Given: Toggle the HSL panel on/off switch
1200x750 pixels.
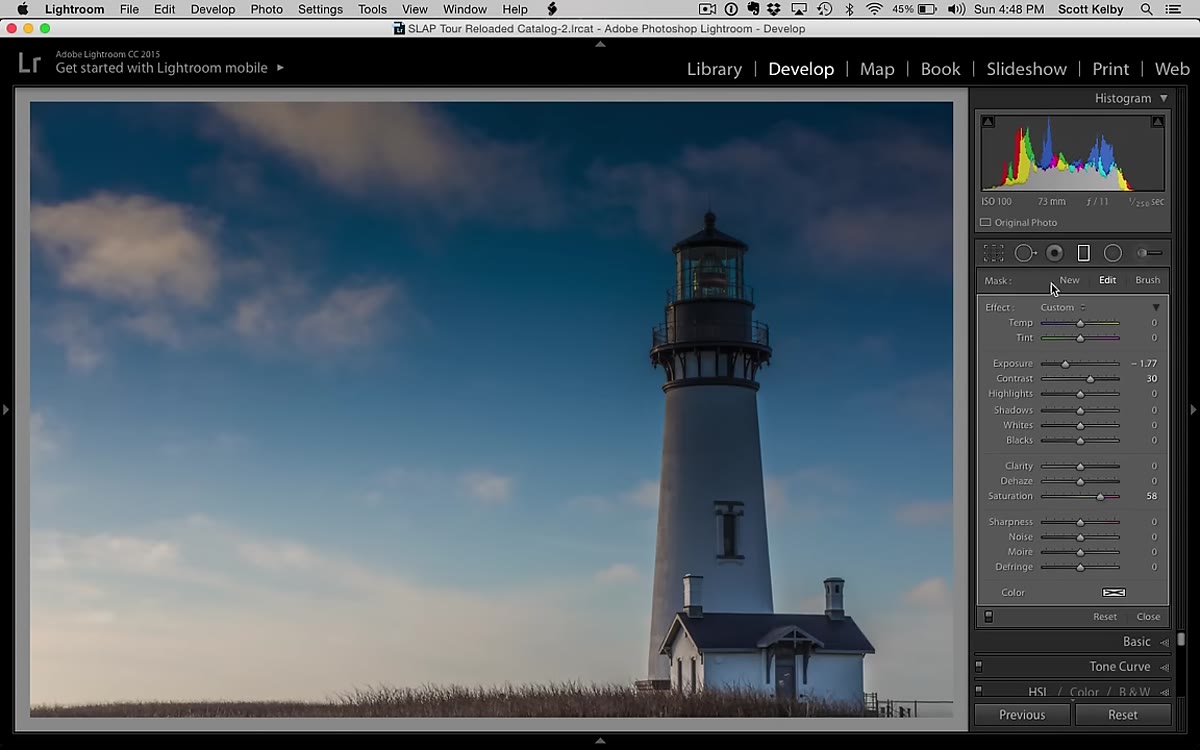Looking at the screenshot, I should 978,691.
